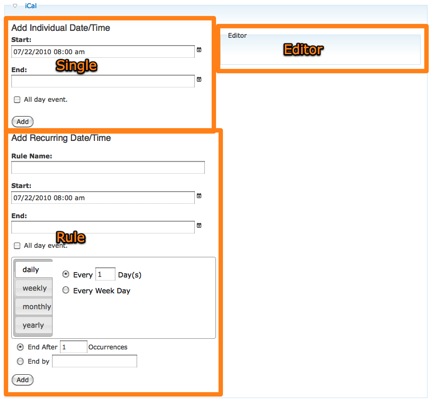433x403 pixels.
Task: Open calendar picker for recurring Start date
Action: (199, 196)
